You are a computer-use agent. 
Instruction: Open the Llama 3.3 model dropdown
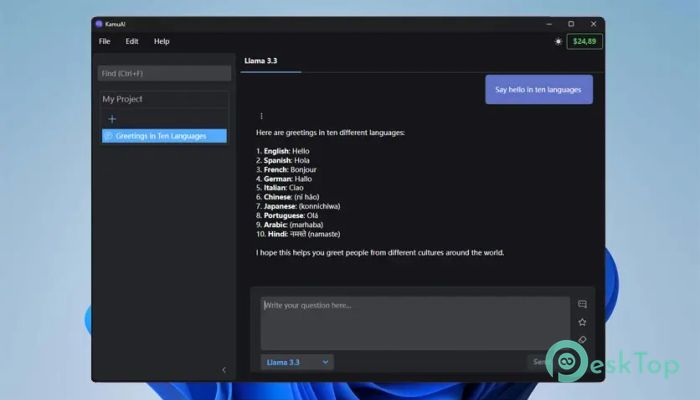point(297,362)
